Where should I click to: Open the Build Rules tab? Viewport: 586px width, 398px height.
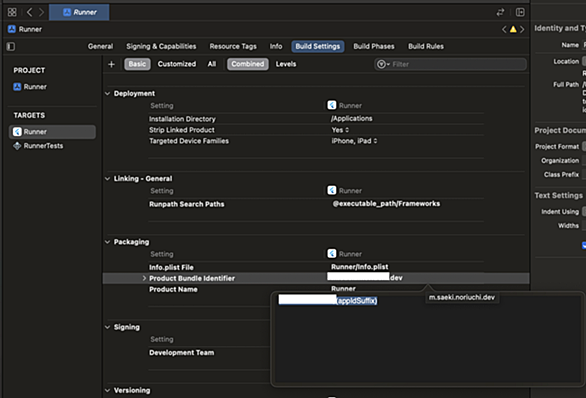click(426, 46)
